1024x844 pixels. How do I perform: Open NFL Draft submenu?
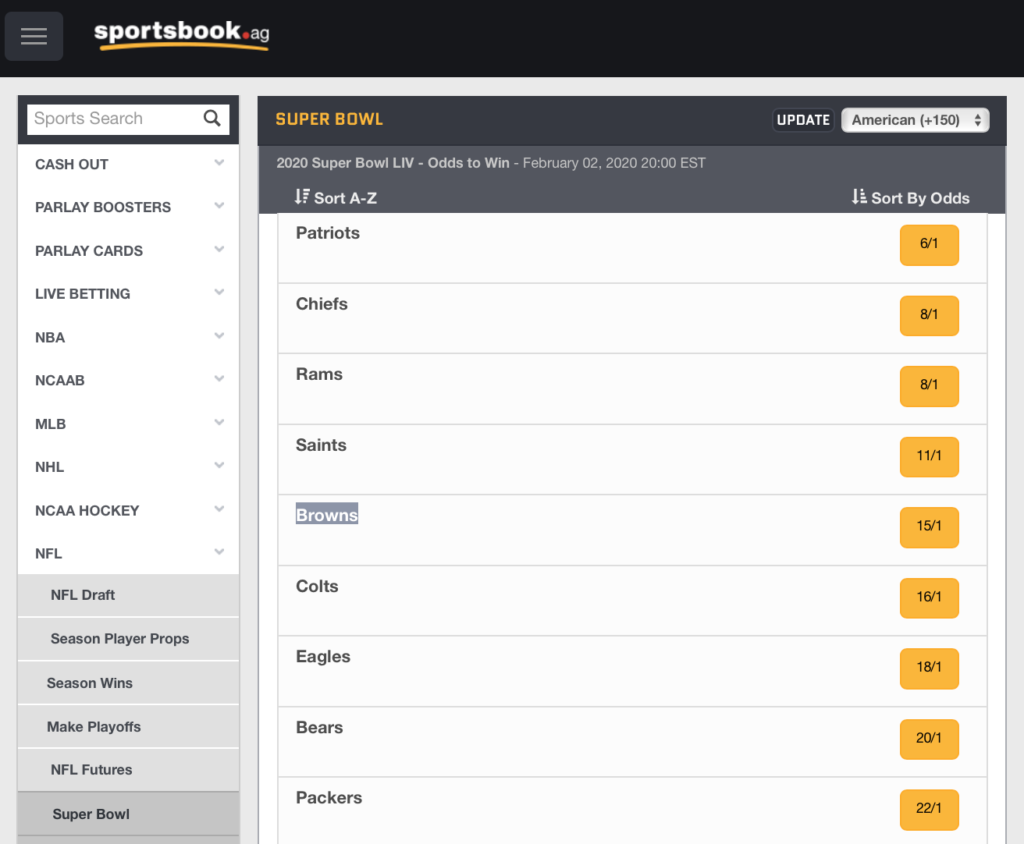(128, 595)
